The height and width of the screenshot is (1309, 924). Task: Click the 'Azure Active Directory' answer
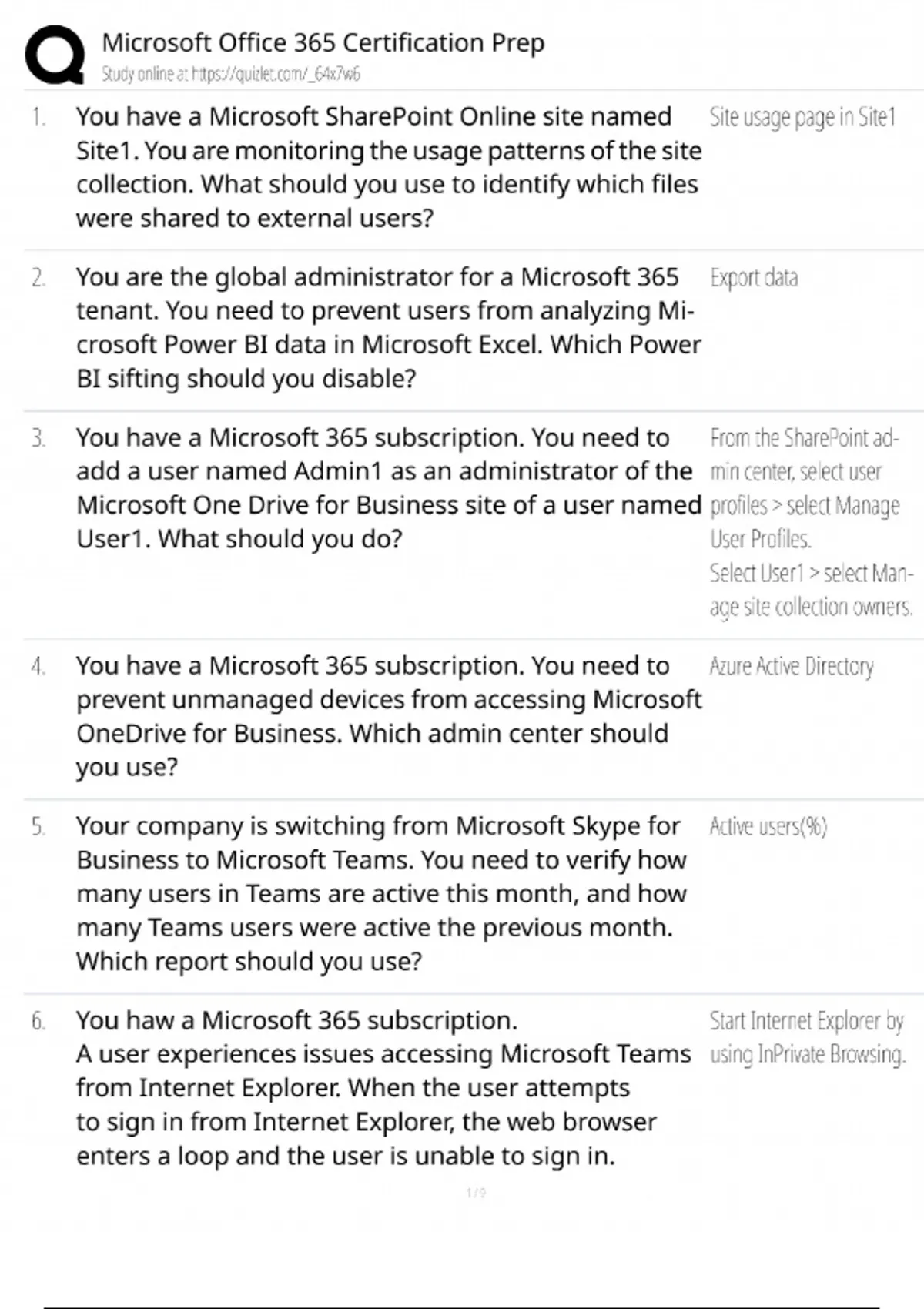(x=792, y=666)
